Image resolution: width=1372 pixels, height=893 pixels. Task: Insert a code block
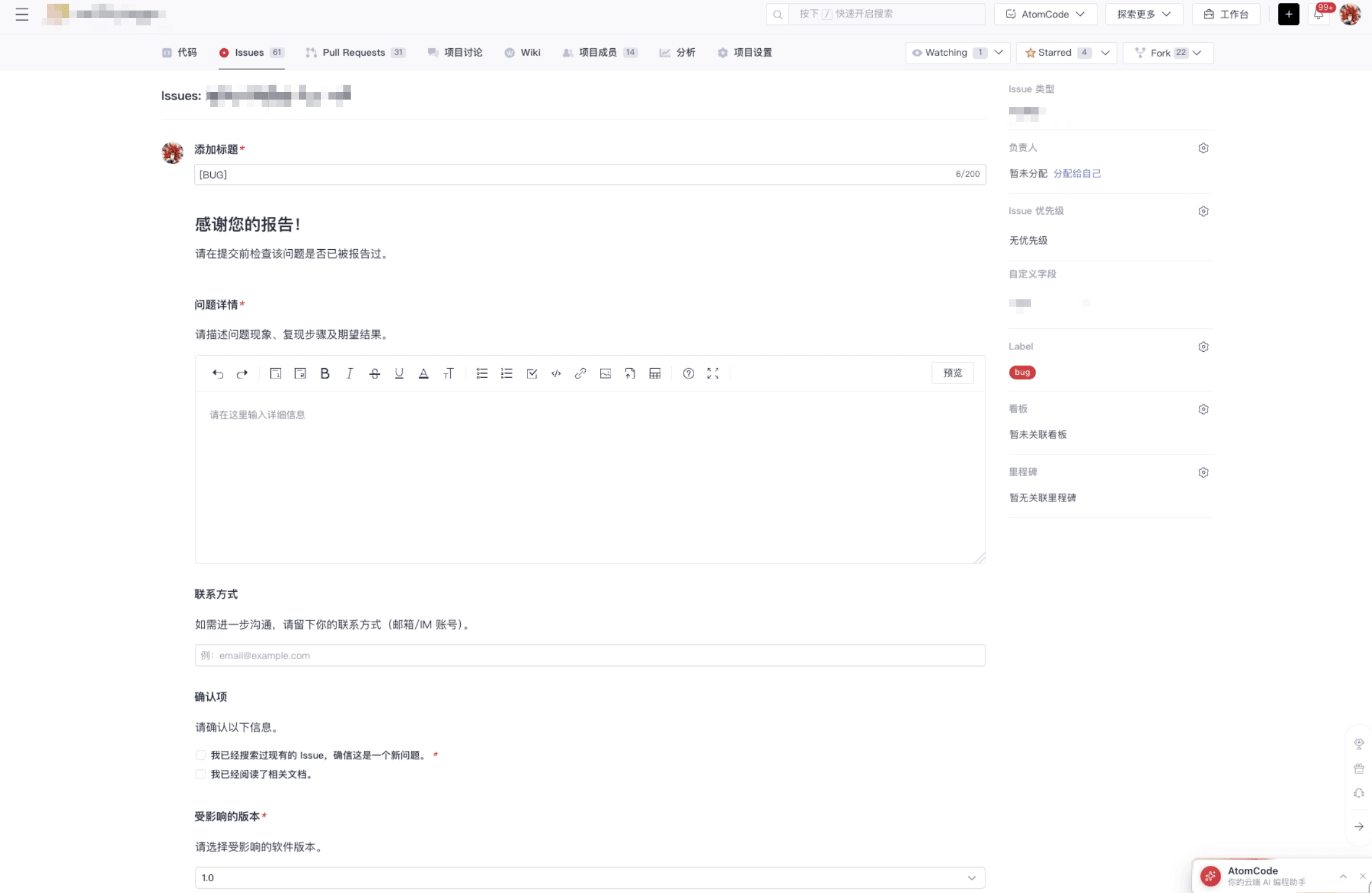click(x=556, y=374)
